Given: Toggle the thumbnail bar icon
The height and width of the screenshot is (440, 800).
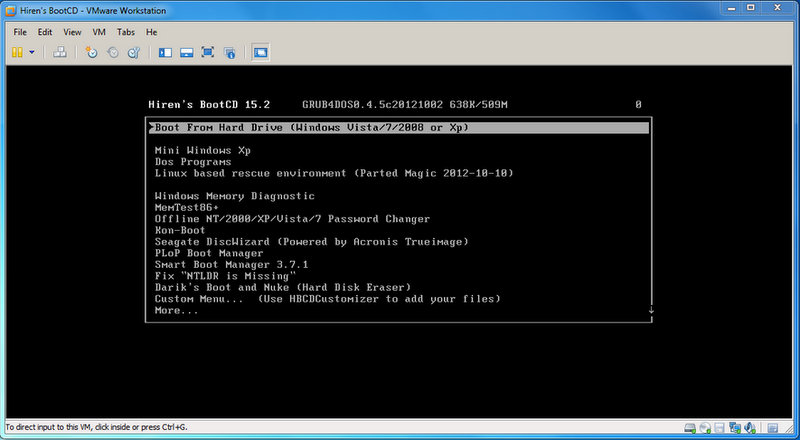Looking at the screenshot, I should click(x=186, y=52).
